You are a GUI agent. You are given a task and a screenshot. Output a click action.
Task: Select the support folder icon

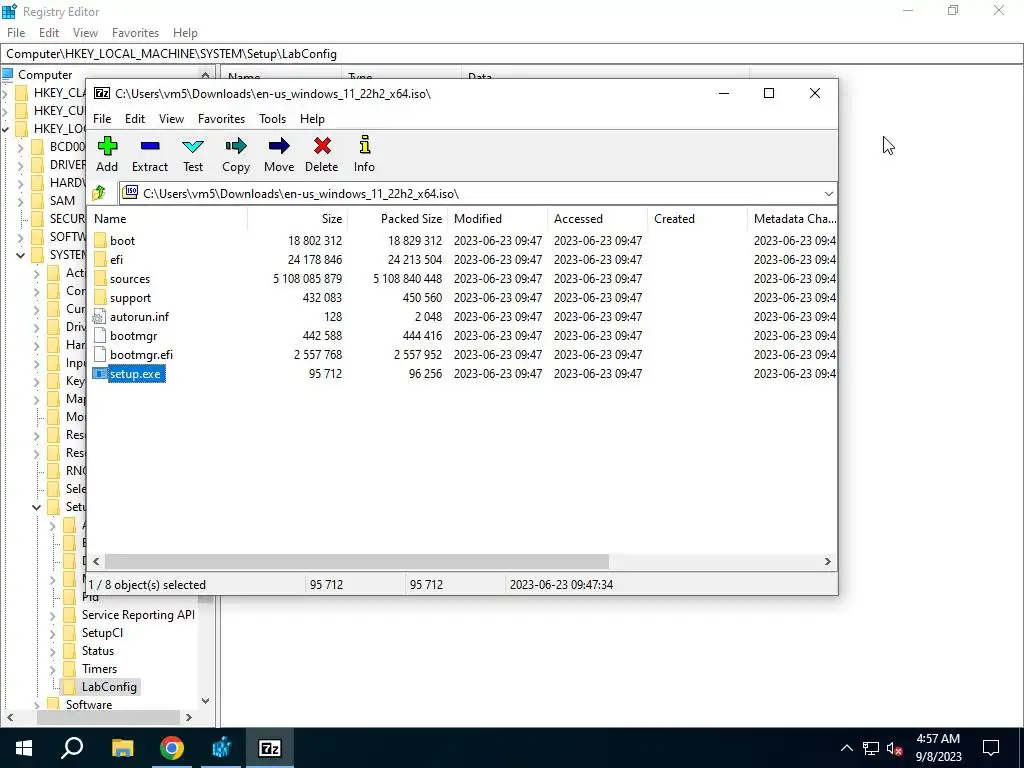point(99,297)
